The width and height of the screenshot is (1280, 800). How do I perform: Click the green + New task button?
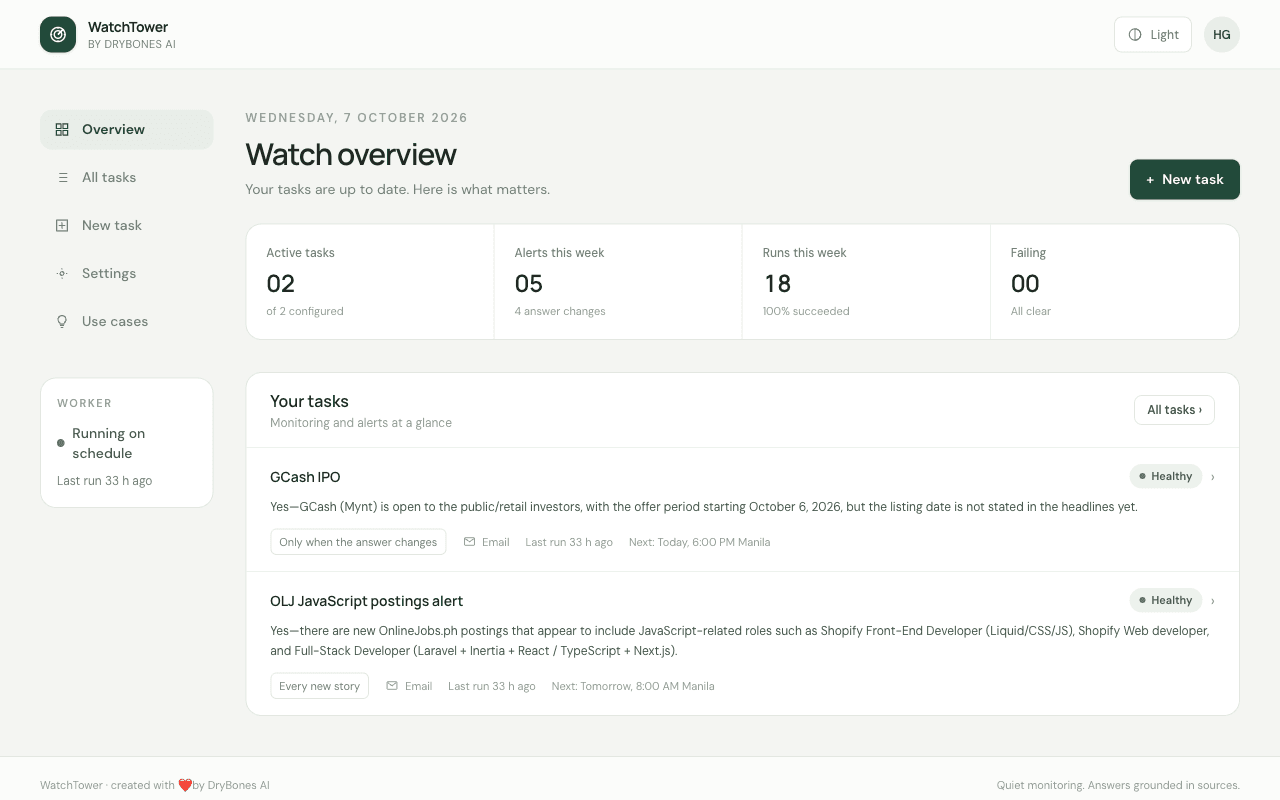click(x=1185, y=179)
